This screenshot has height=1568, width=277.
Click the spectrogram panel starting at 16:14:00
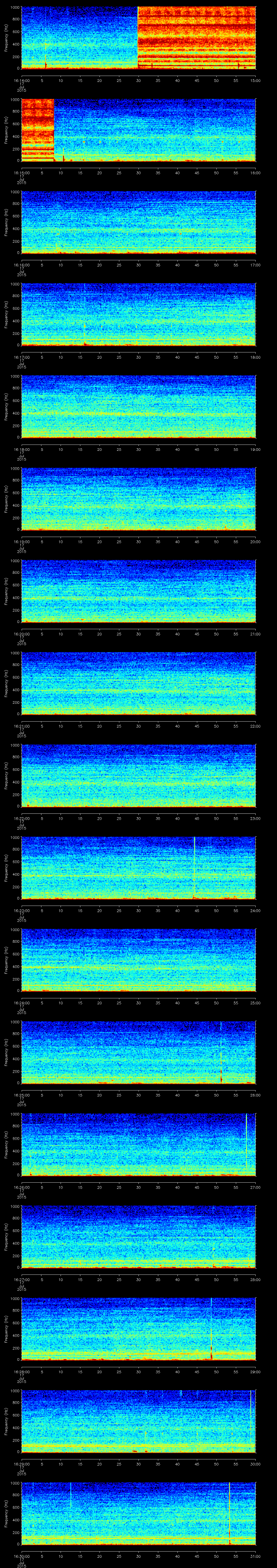tap(139, 38)
